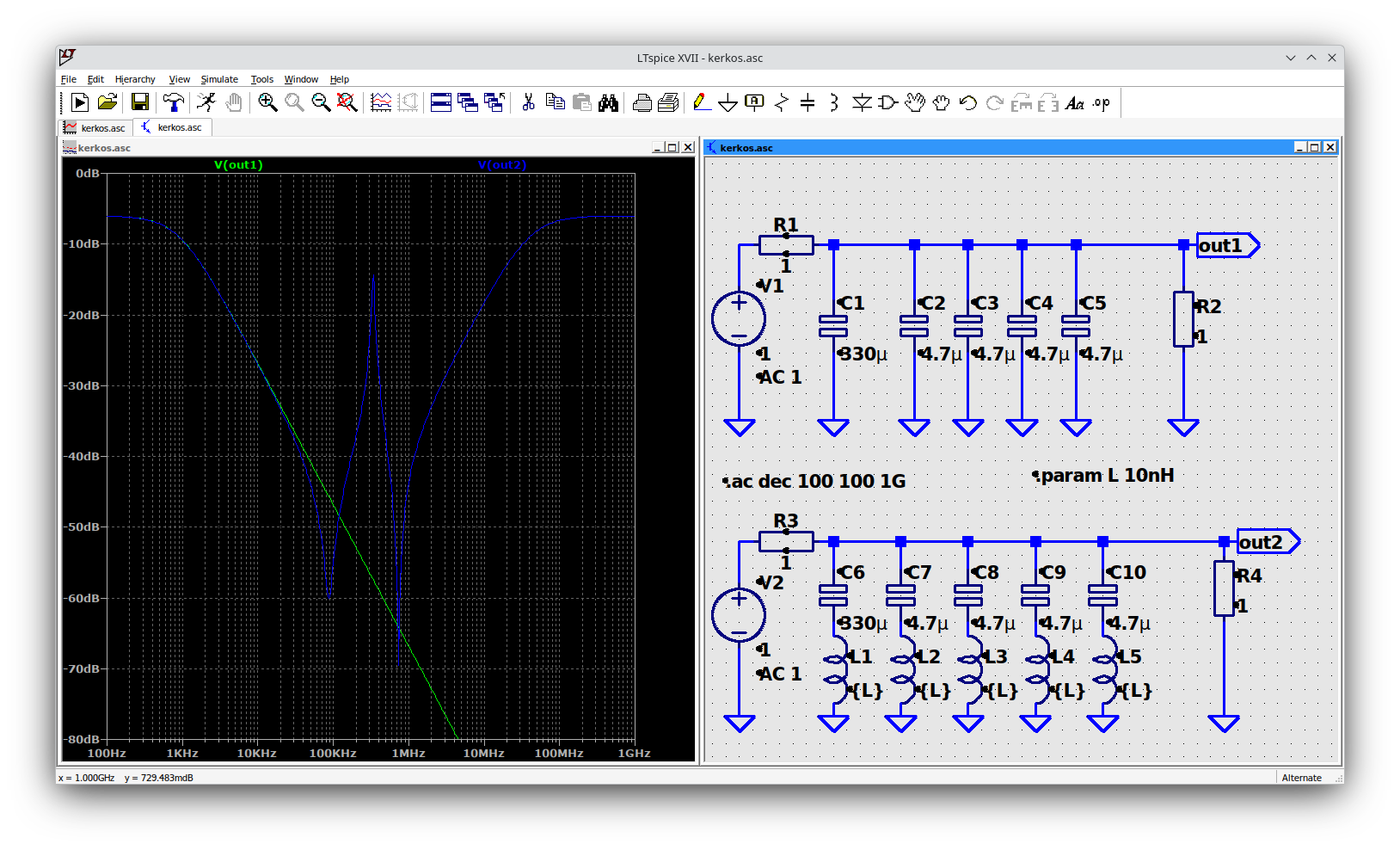
Task: Open the Simulate menu
Action: [x=219, y=79]
